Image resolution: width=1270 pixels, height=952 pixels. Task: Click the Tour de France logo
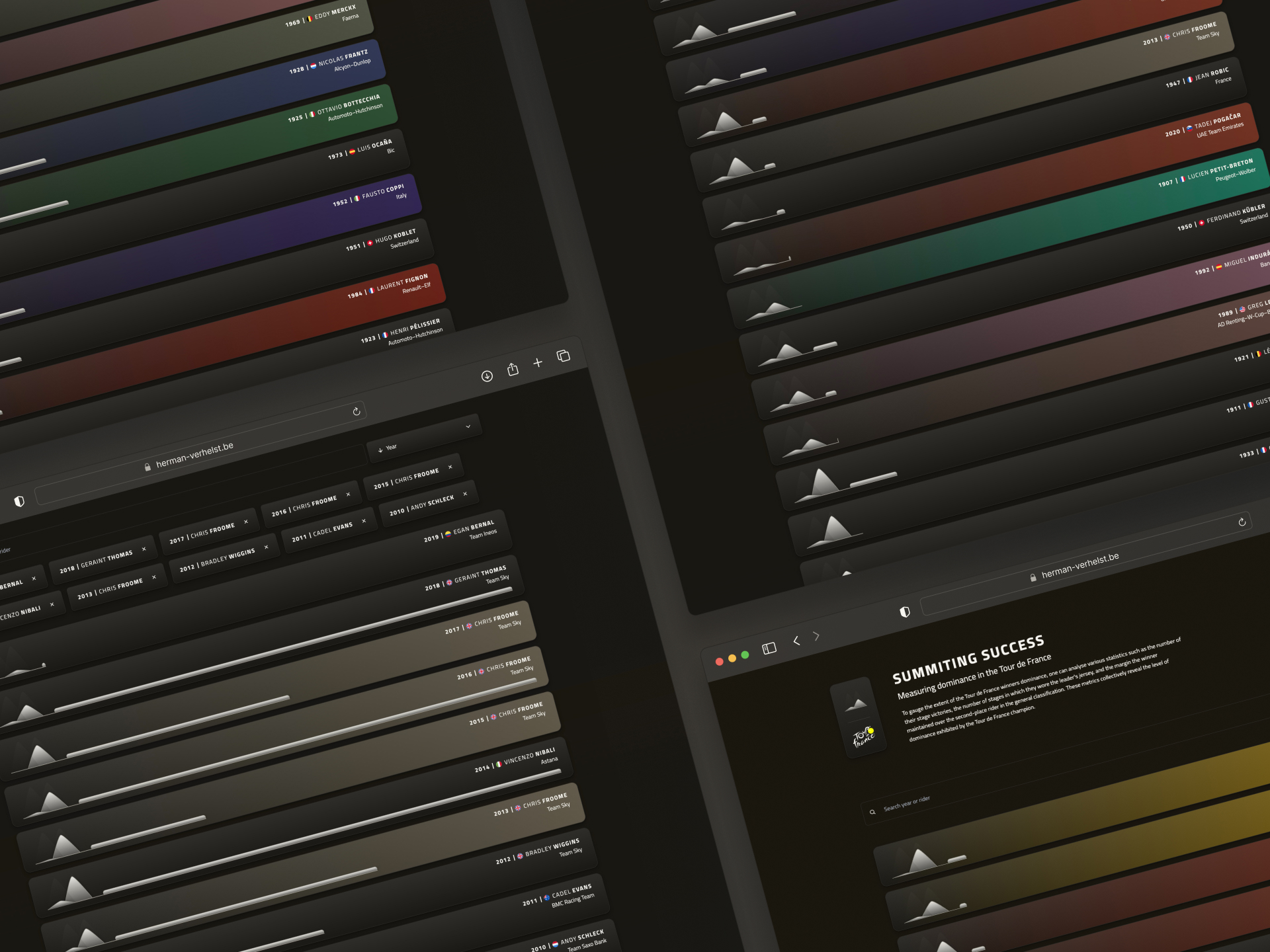click(x=864, y=736)
